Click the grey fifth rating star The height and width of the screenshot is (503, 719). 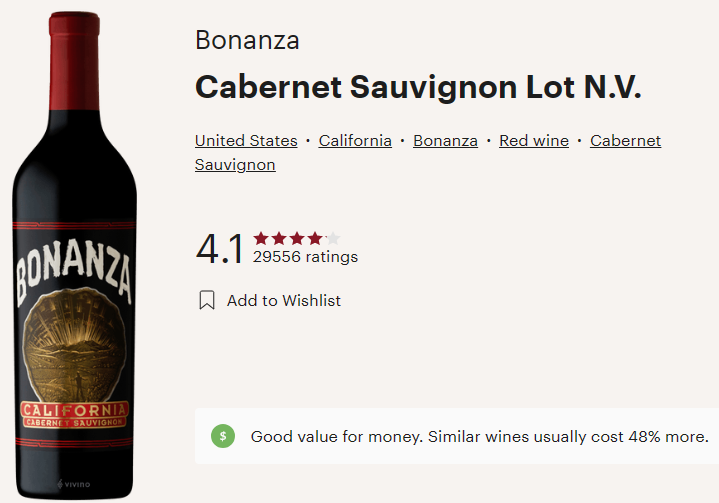[333, 238]
